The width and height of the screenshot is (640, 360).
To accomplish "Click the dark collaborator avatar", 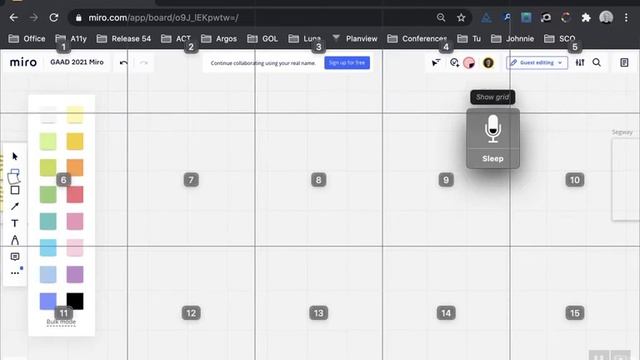I will tap(488, 63).
